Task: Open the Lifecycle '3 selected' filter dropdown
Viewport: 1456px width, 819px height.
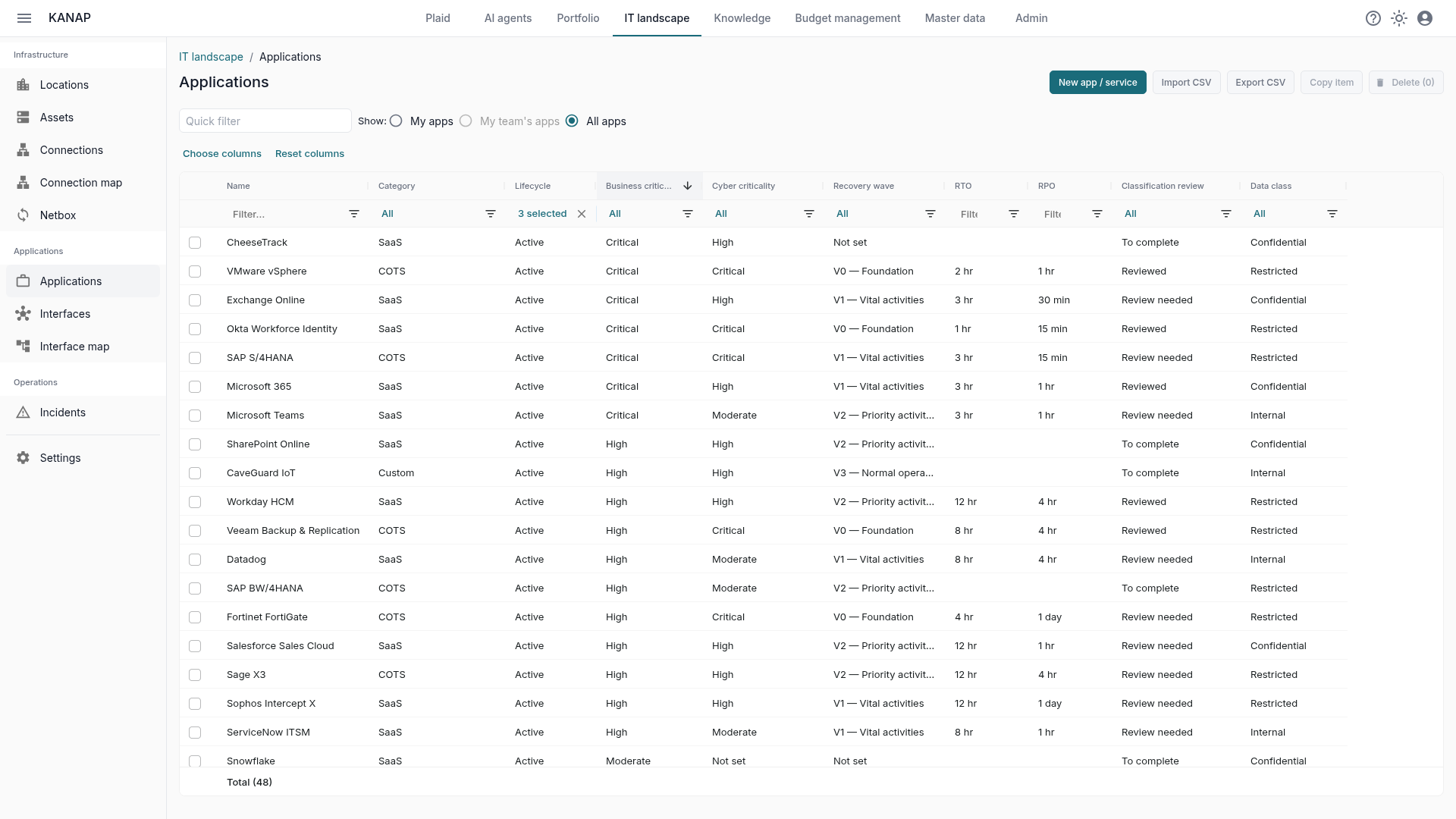Action: coord(542,214)
